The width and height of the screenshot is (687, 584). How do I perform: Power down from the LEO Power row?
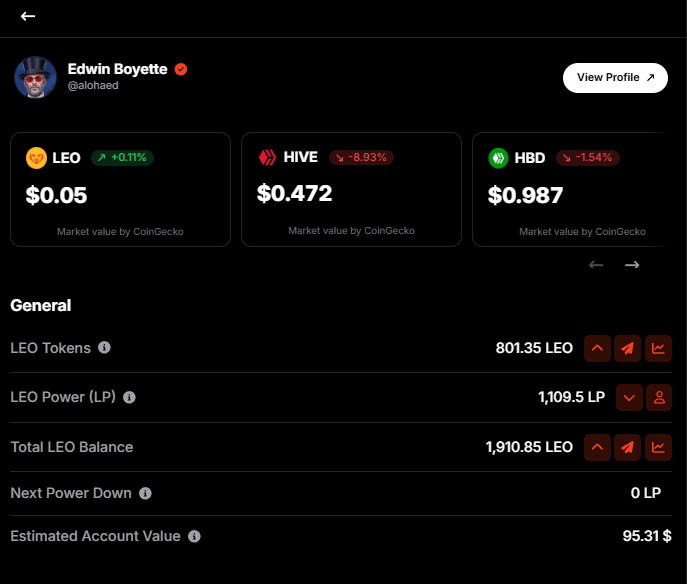click(629, 397)
